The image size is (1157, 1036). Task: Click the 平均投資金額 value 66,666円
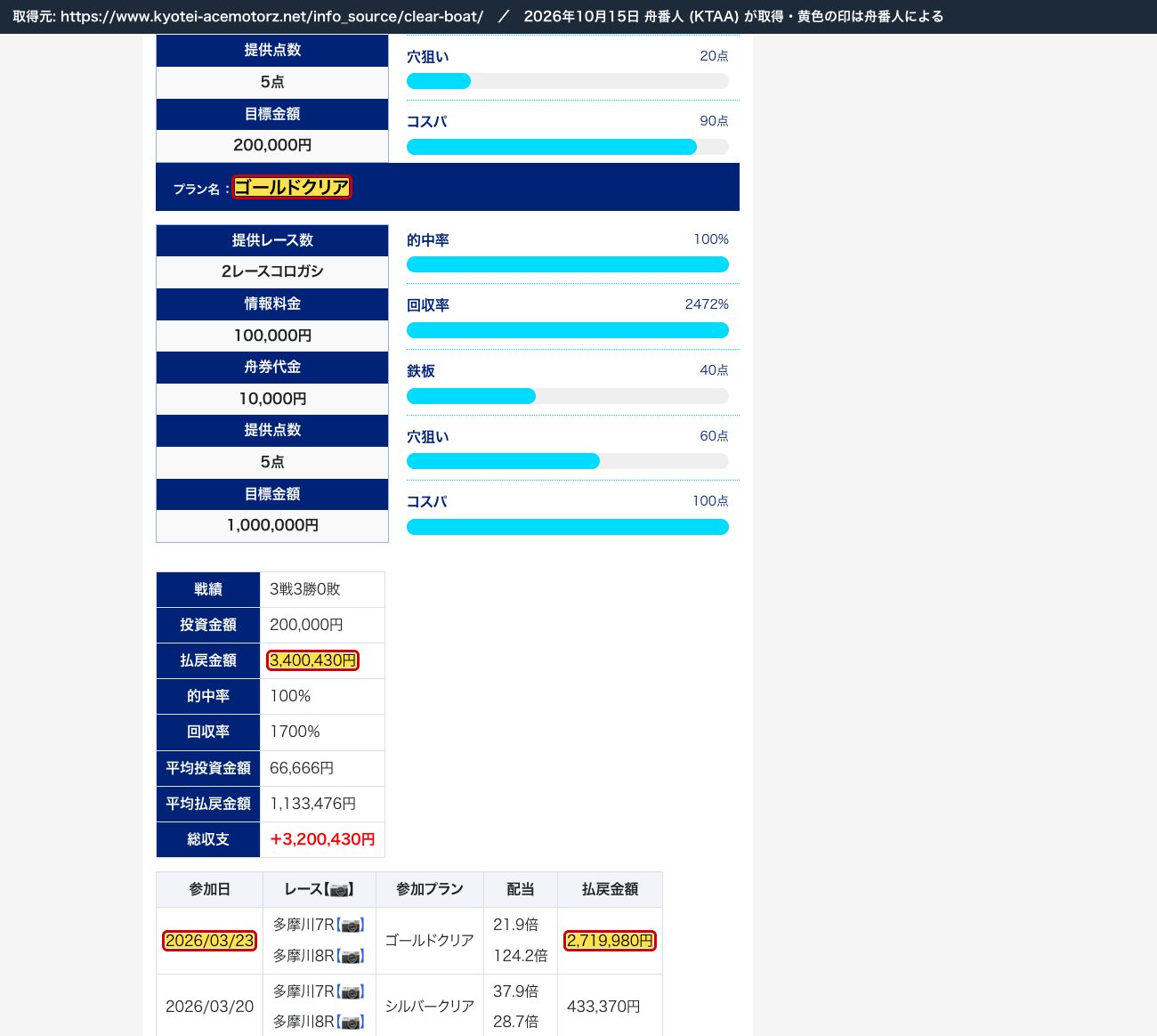pyautogui.click(x=302, y=768)
